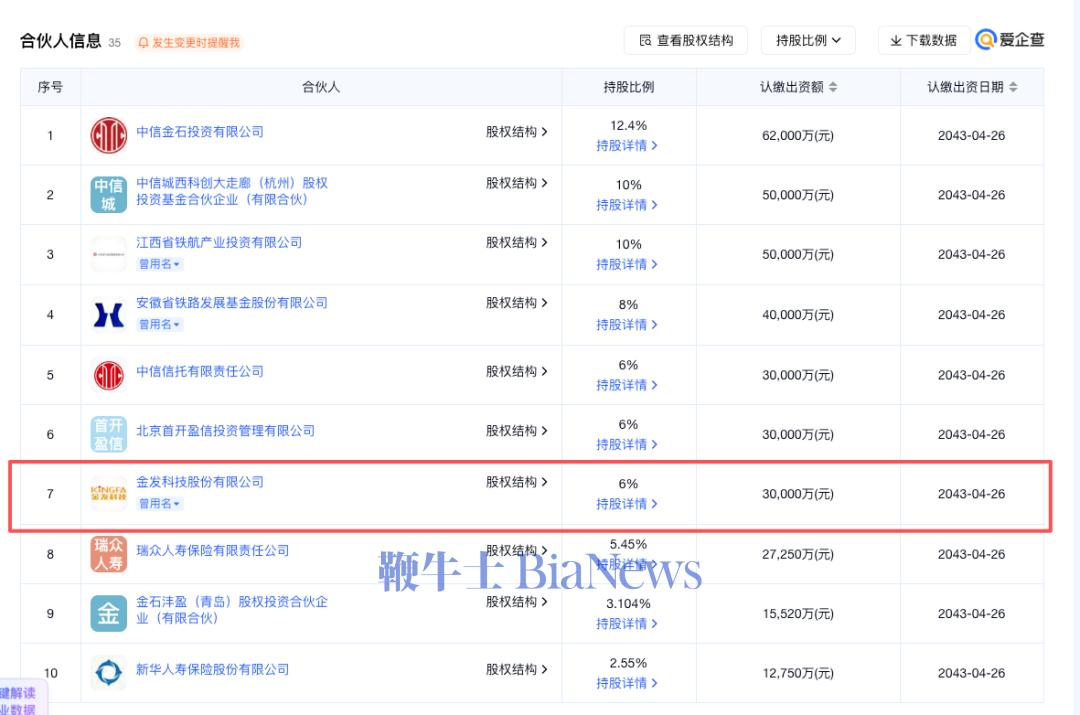Click the 40,000万(元) amount cell
The image size is (1080, 715).
pos(798,315)
